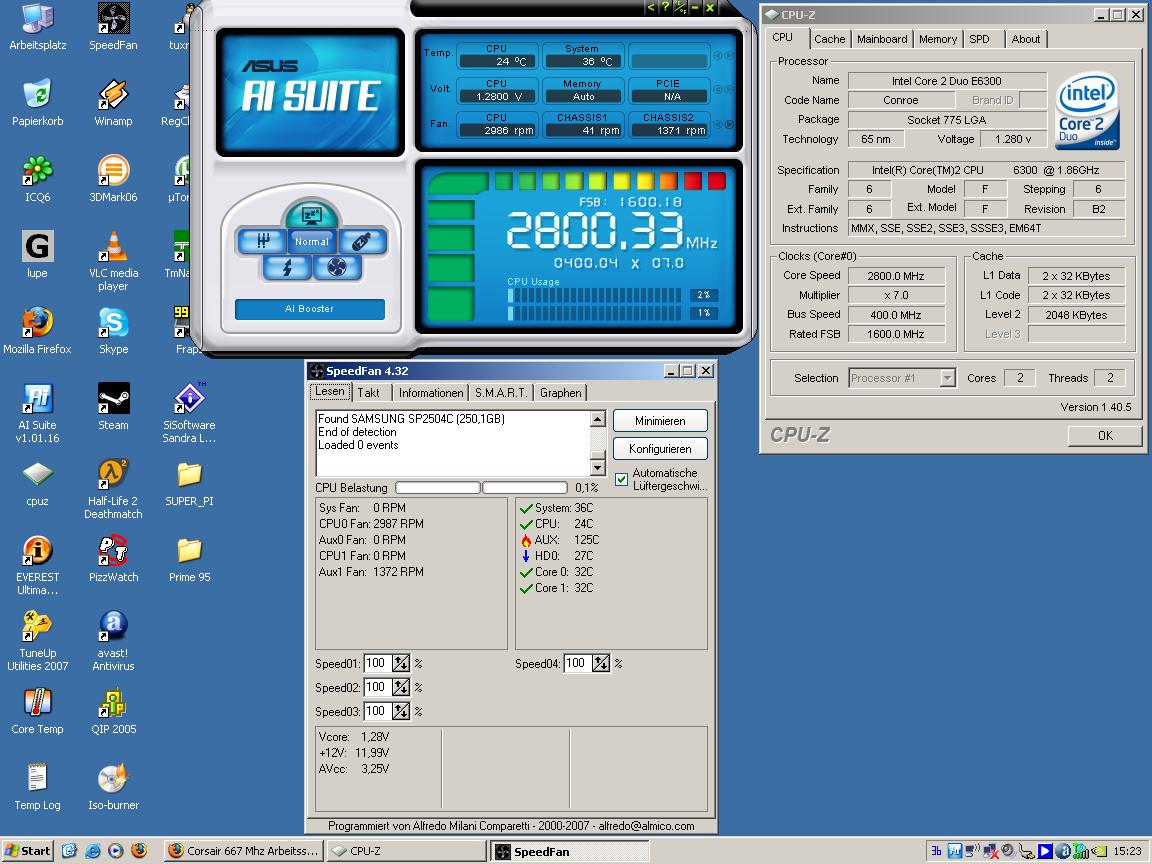The image size is (1152, 864).
Task: Open the Windows Start menu
Action: point(27,852)
